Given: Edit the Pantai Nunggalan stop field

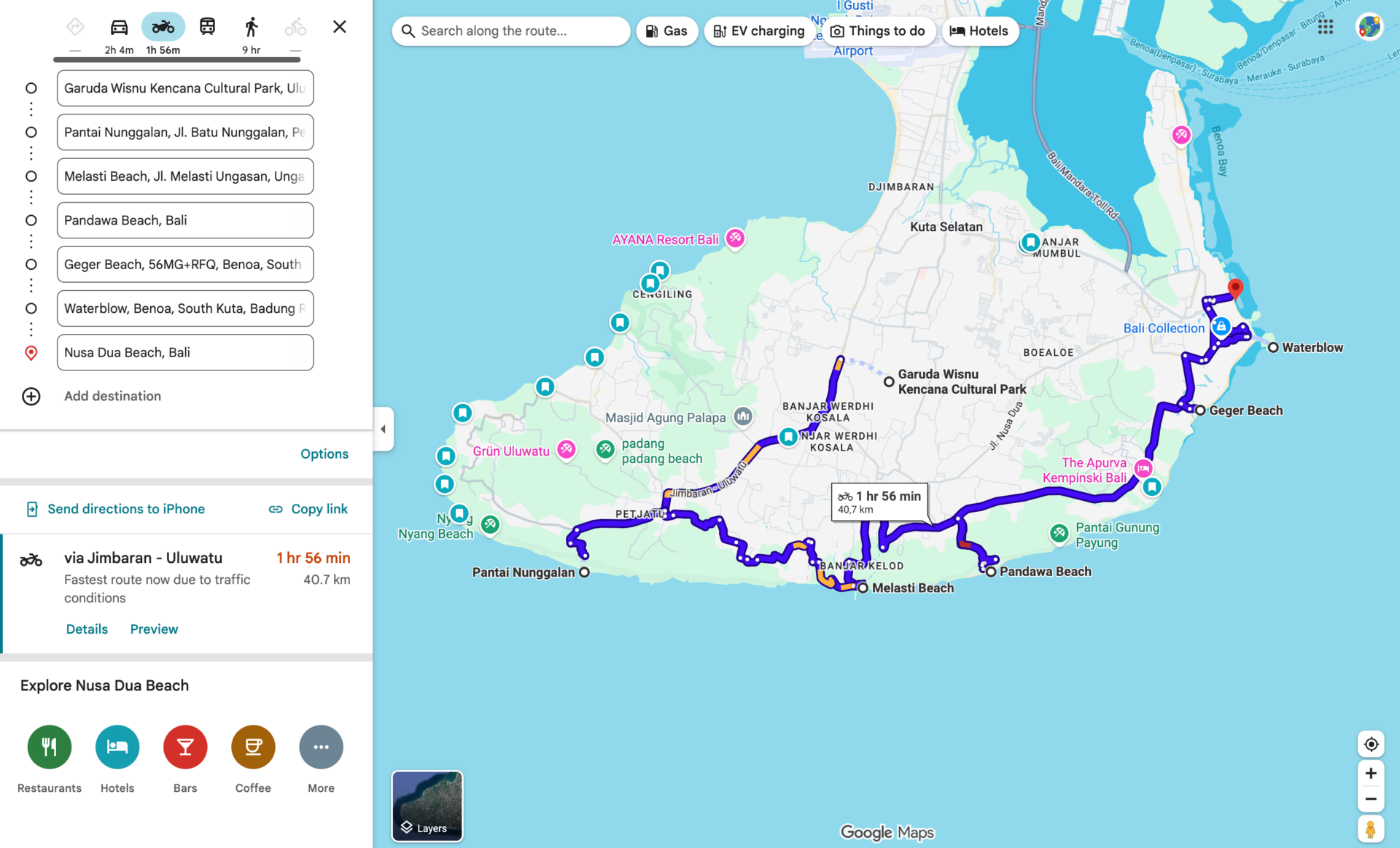Looking at the screenshot, I should pos(185,132).
